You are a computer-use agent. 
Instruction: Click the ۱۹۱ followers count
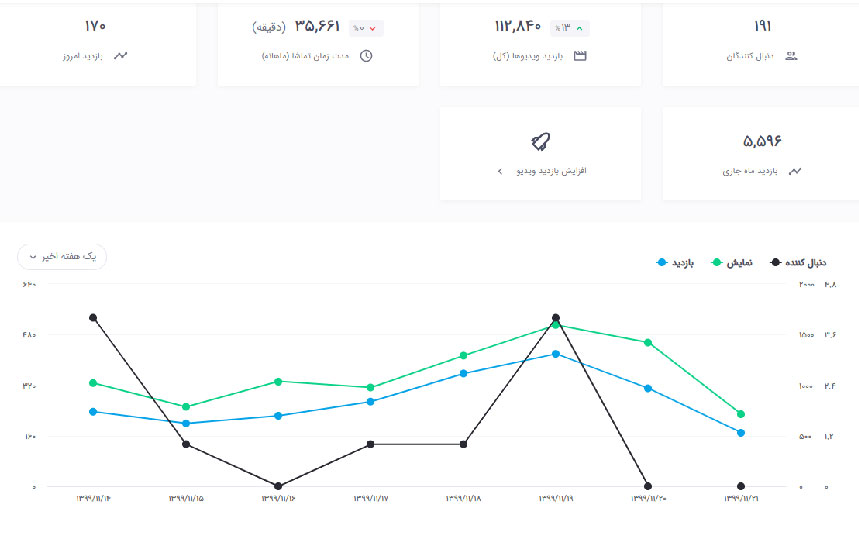pyautogui.click(x=760, y=27)
